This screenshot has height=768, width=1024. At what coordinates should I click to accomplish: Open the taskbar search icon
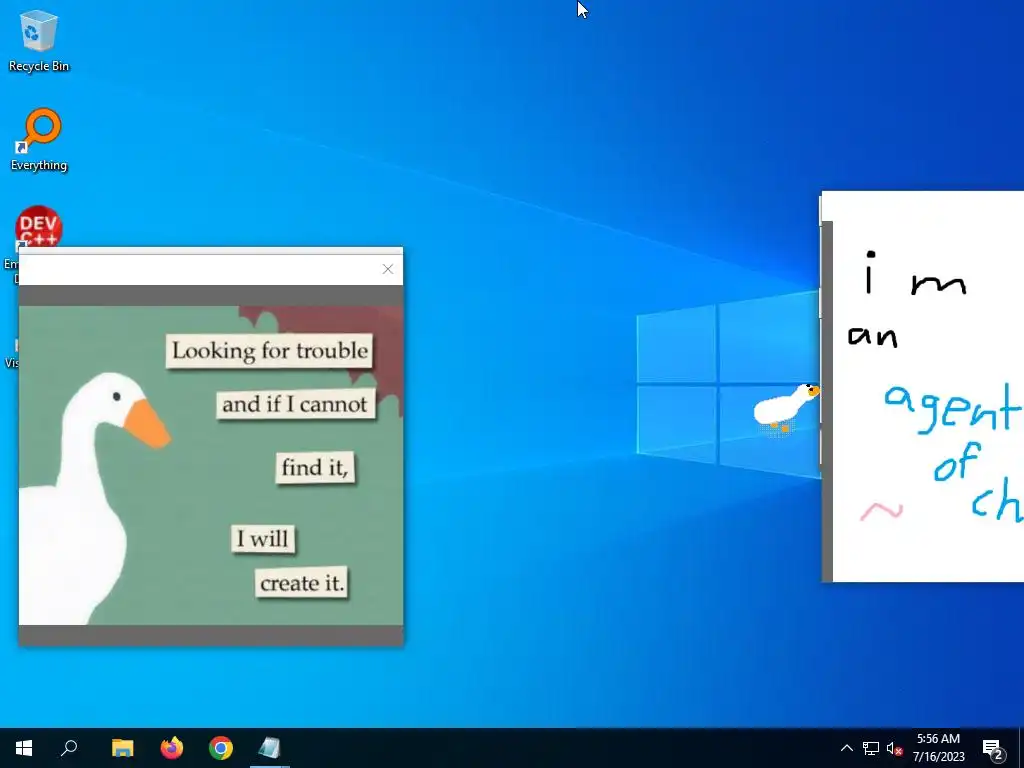pyautogui.click(x=69, y=748)
